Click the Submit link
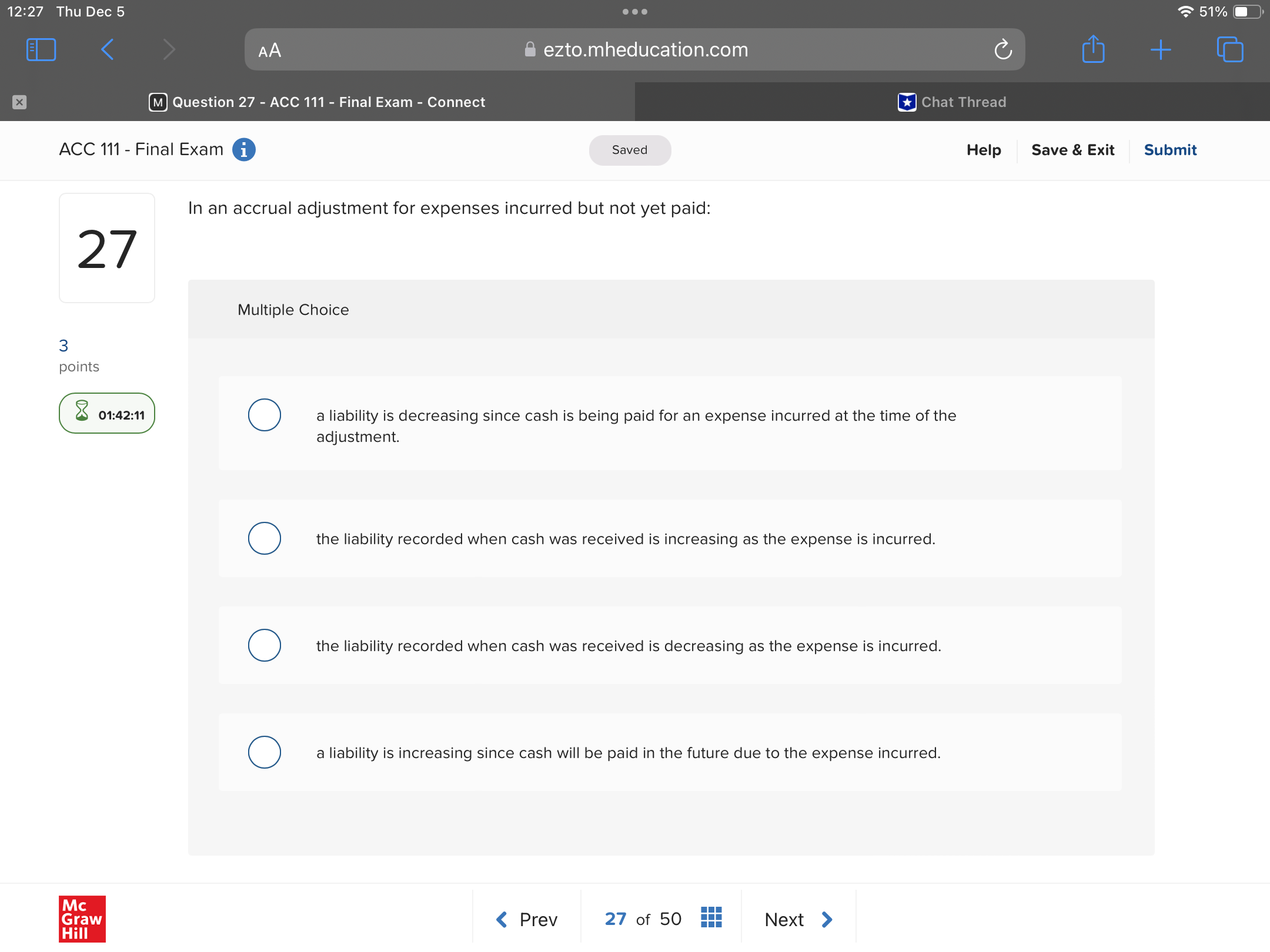The image size is (1270, 952). (1170, 150)
